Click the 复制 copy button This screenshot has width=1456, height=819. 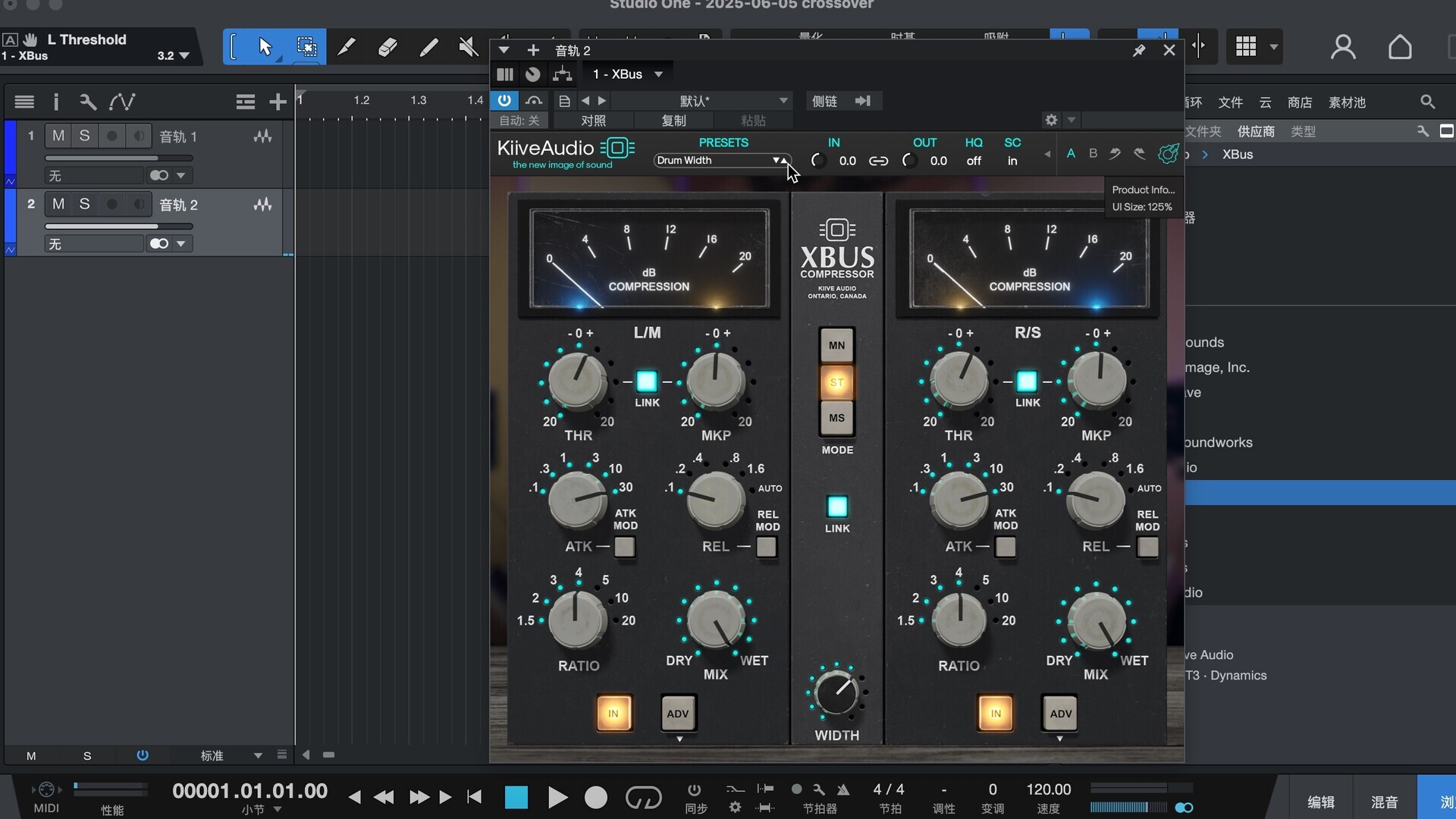point(673,121)
